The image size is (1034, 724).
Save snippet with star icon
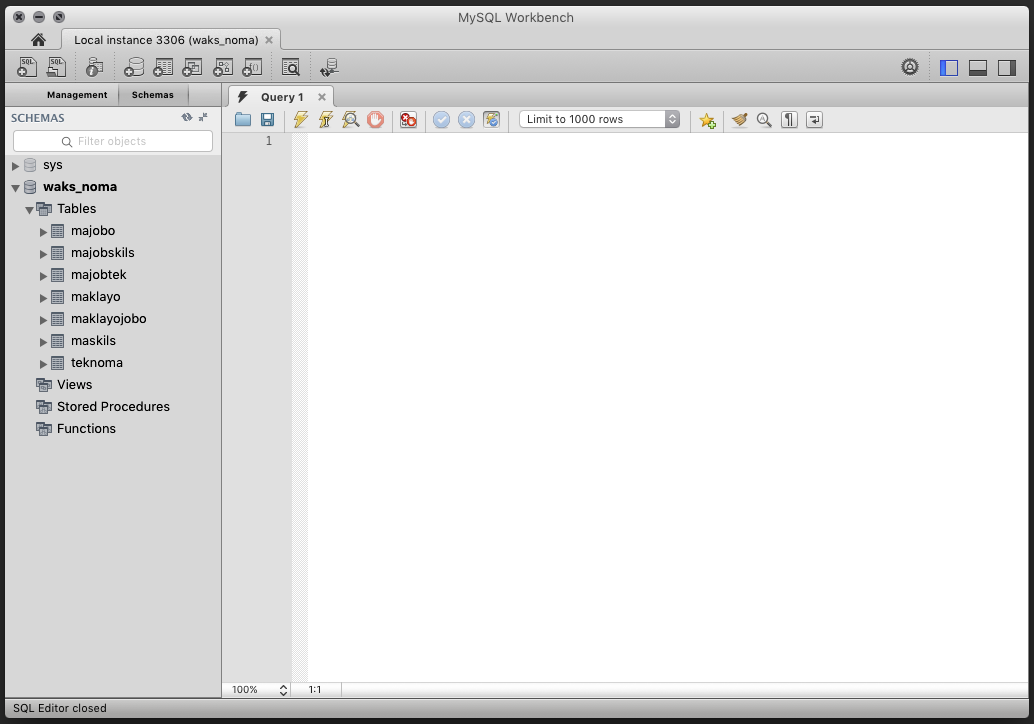(x=708, y=120)
